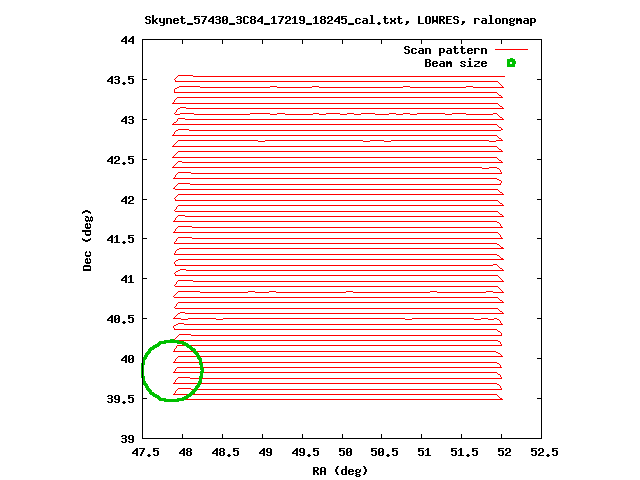The width and height of the screenshot is (640, 480).
Task: Click the Dec axis tick label 41.5
Action: [120, 239]
